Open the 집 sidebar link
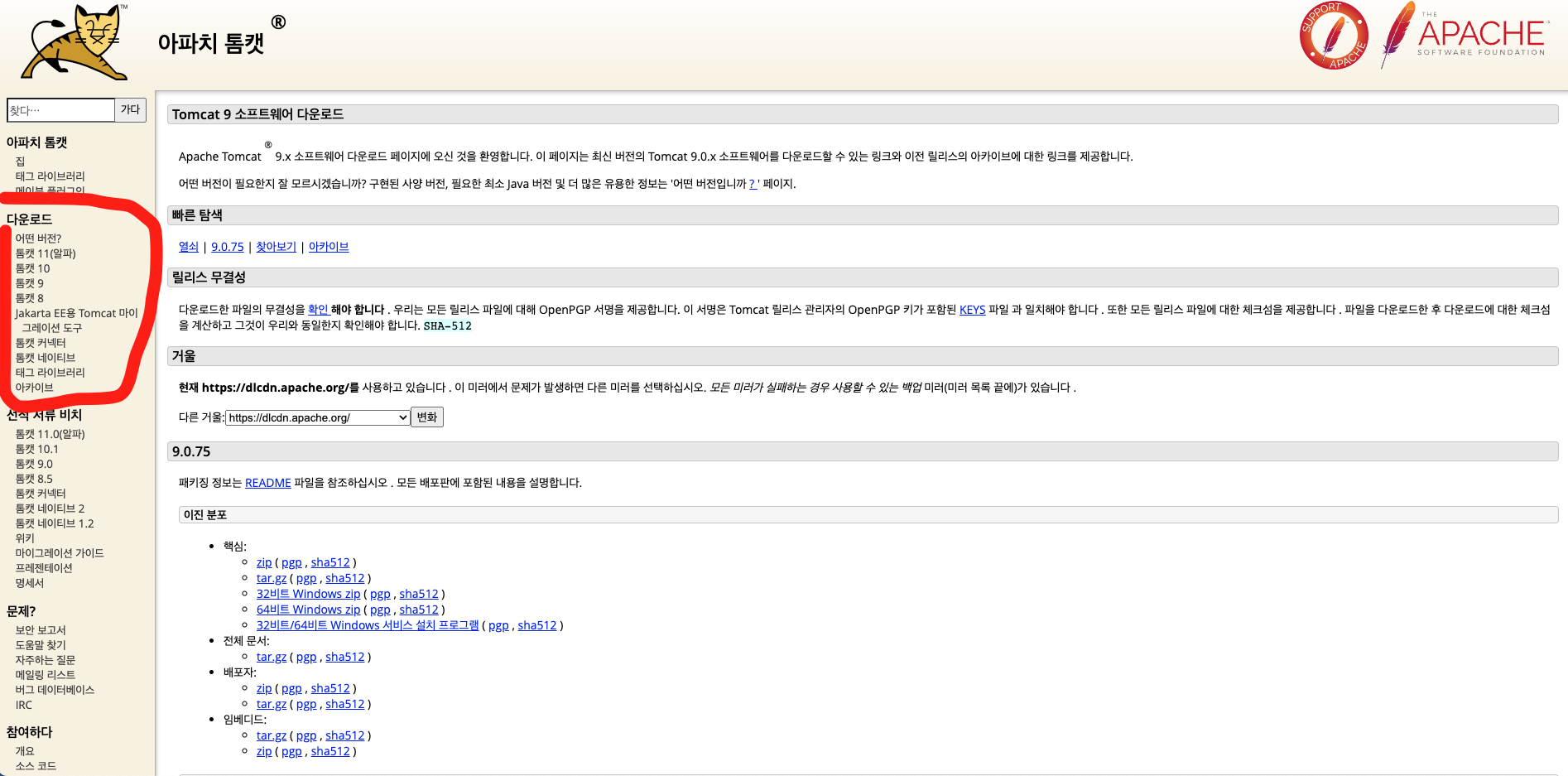Image resolution: width=1568 pixels, height=776 pixels. pos(21,161)
